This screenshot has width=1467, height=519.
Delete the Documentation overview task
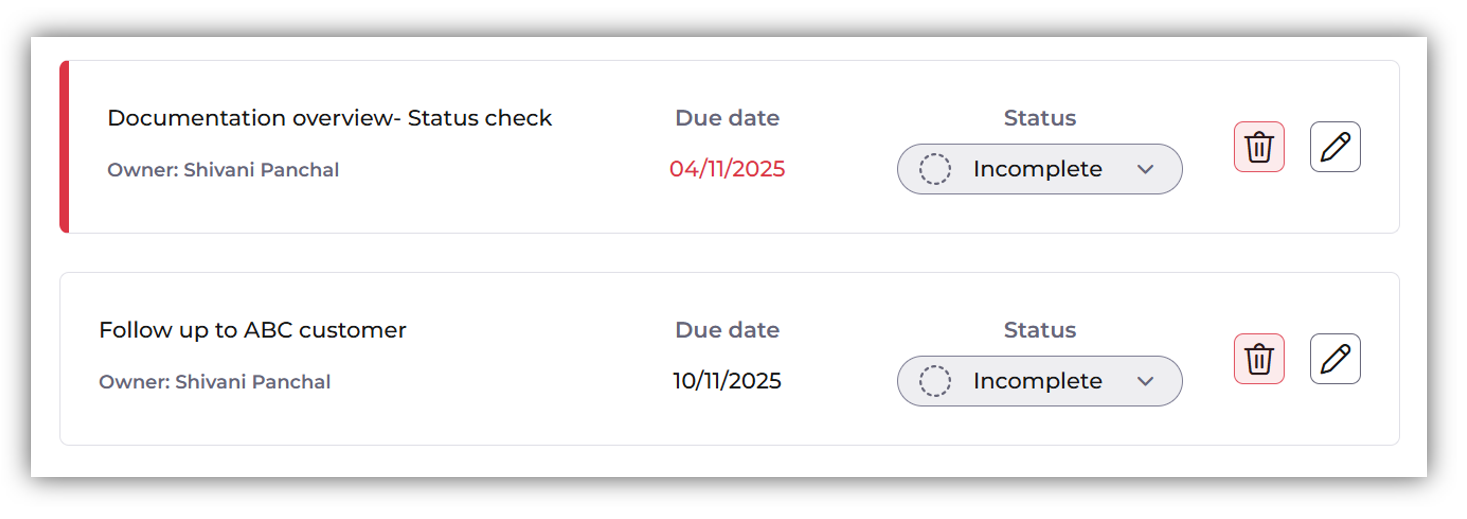[1259, 147]
